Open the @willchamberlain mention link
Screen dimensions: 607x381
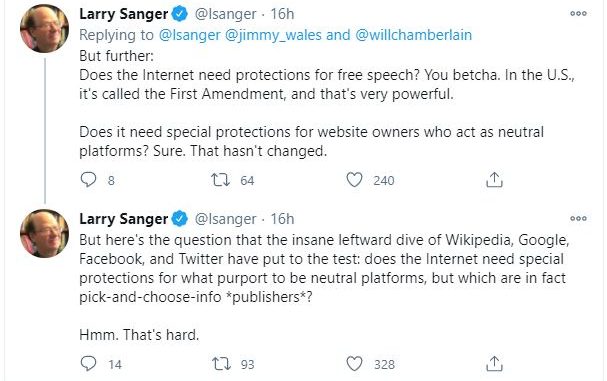point(413,35)
